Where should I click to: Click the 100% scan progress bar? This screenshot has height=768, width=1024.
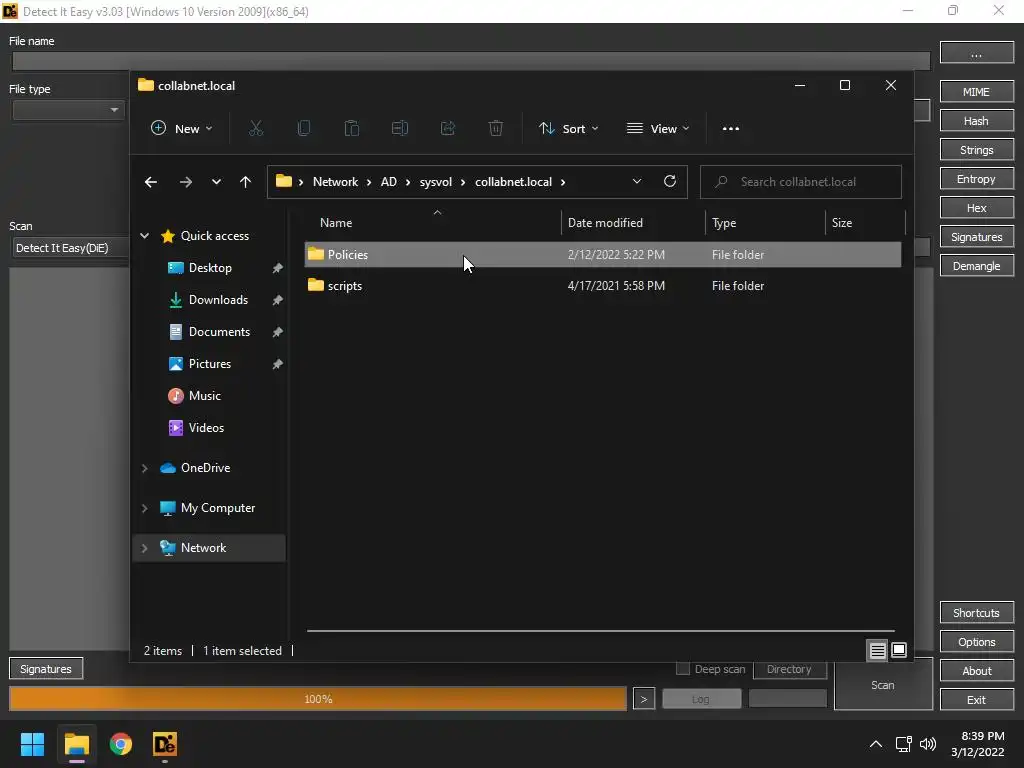(318, 699)
